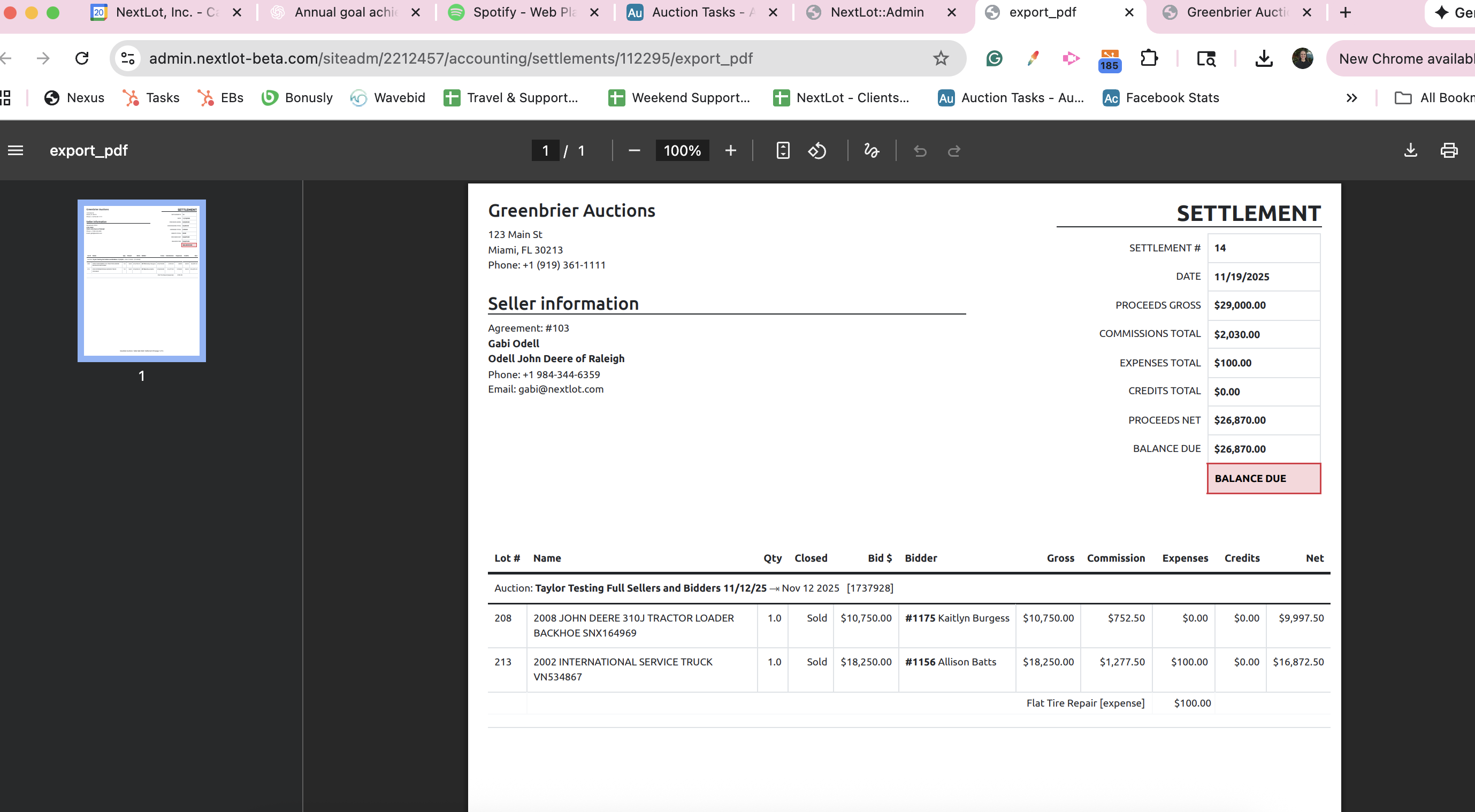This screenshot has width=1475, height=812.
Task: Bookmark this page with the star
Action: [941, 58]
